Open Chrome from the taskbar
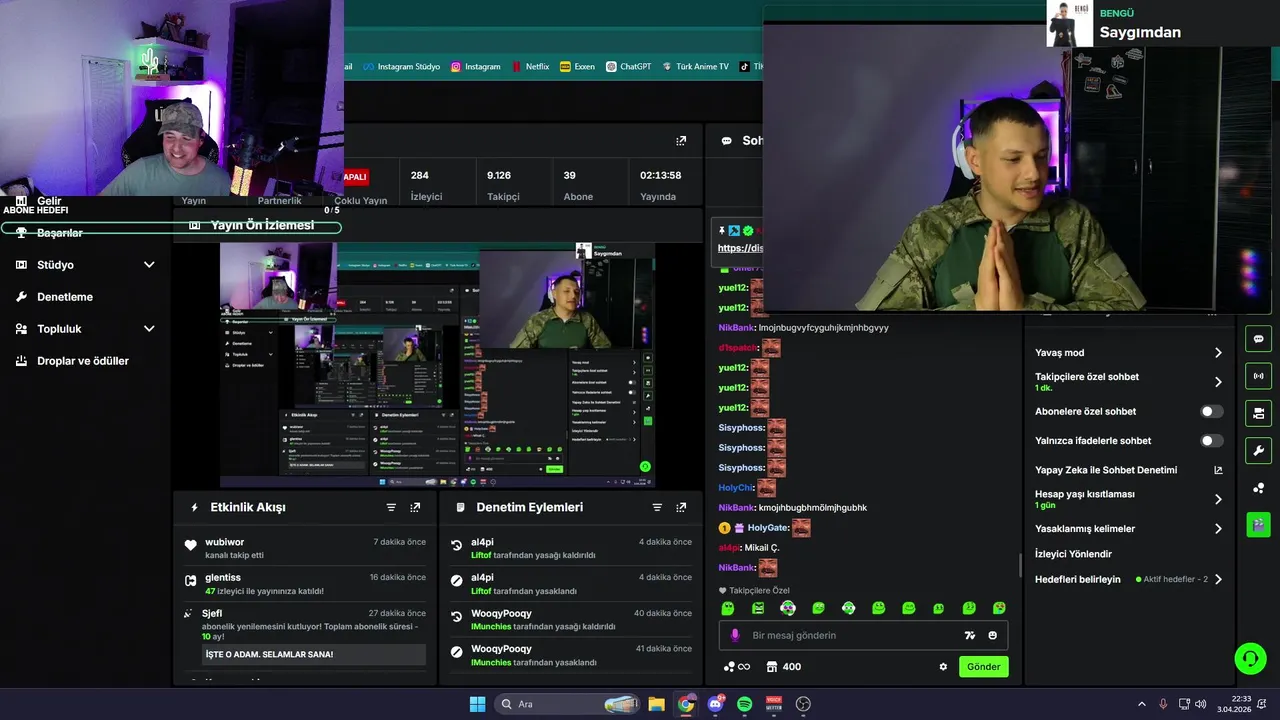 click(686, 704)
